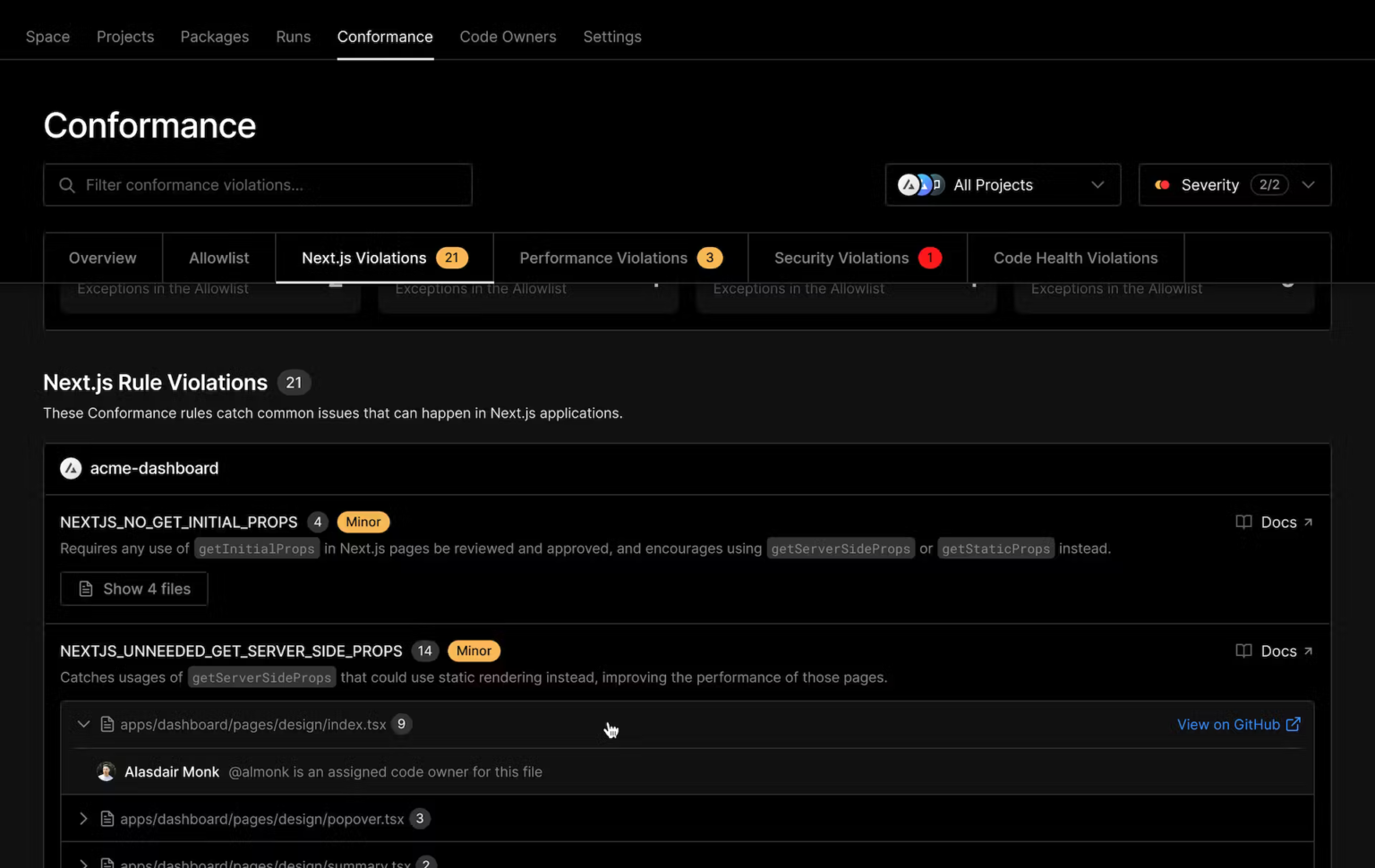The height and width of the screenshot is (868, 1375).
Task: Click the acme-dashboard project logo icon
Action: pos(71,468)
